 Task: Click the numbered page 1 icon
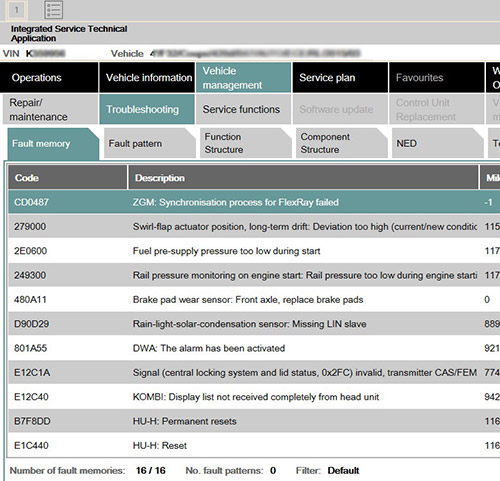click(x=16, y=10)
